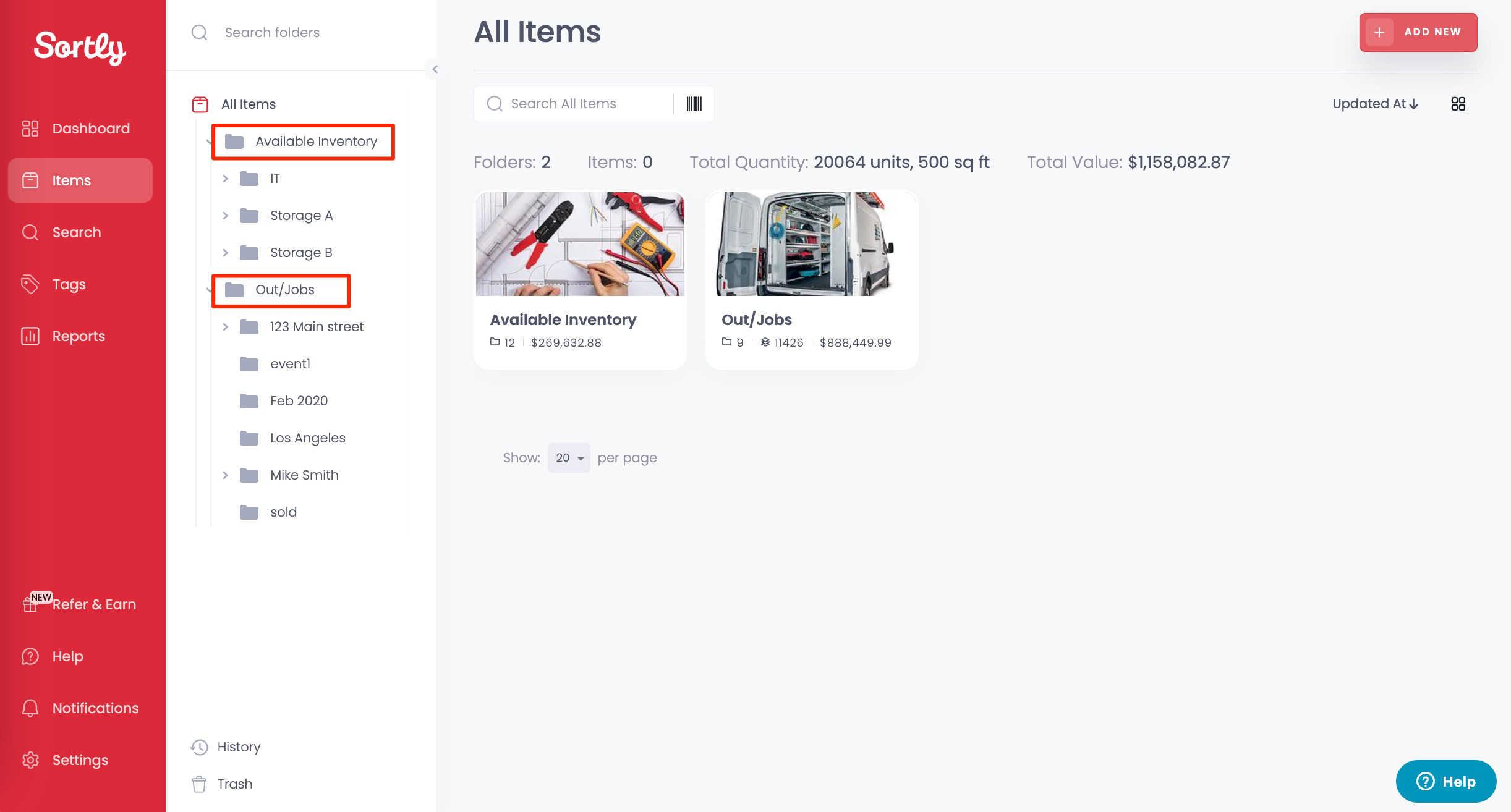Switch to grid view layout icon

click(1458, 104)
